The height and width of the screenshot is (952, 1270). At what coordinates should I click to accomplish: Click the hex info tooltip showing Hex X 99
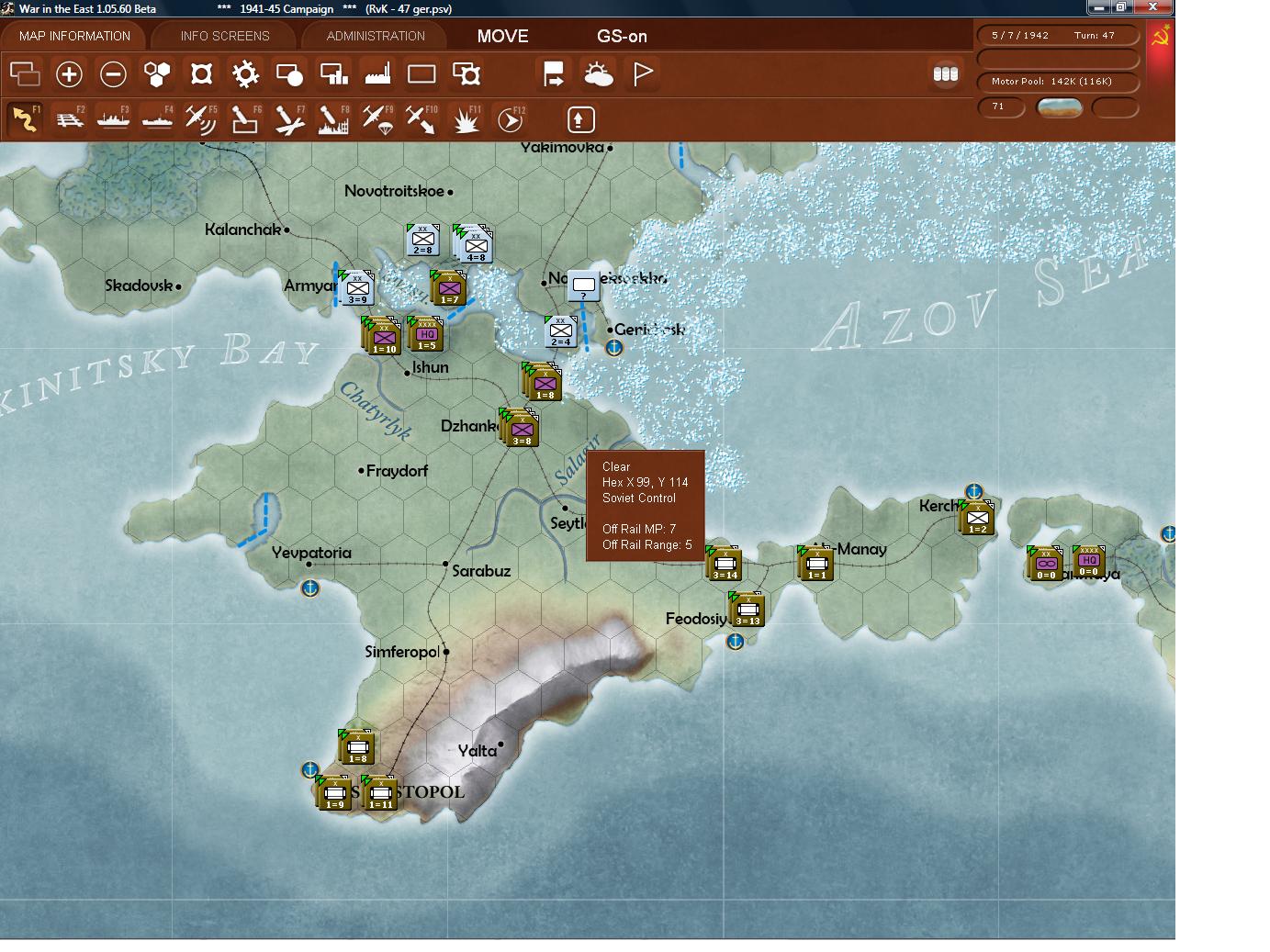(646, 506)
